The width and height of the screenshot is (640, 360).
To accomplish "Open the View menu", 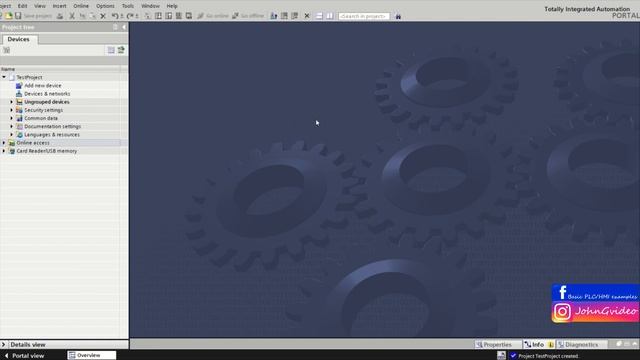I will tap(40, 6).
